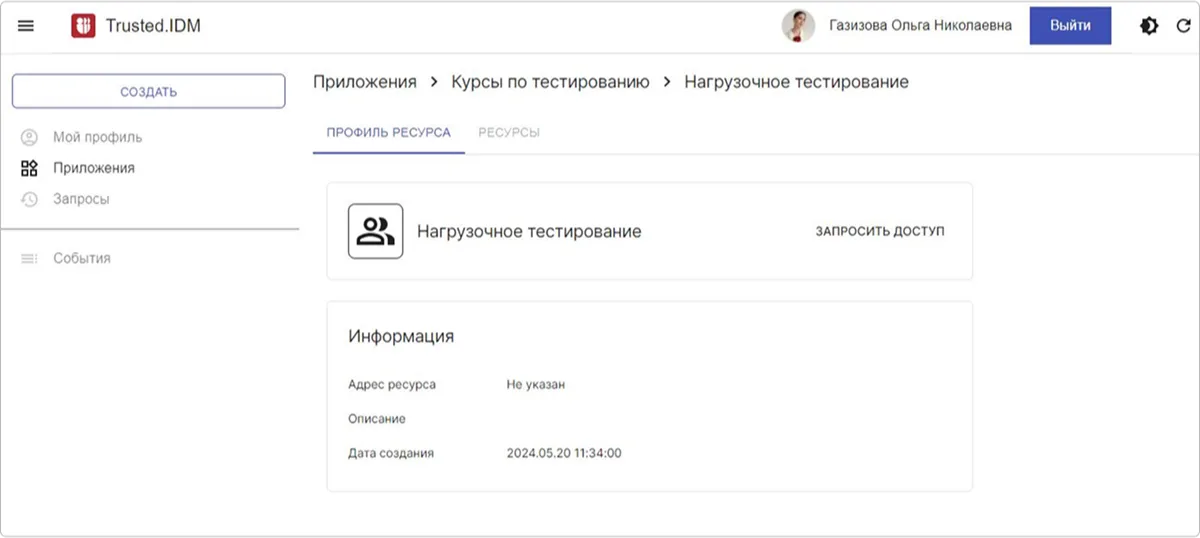Click the username Газизова Ольга Николаевна
The width and height of the screenshot is (1200, 538).
tap(920, 26)
